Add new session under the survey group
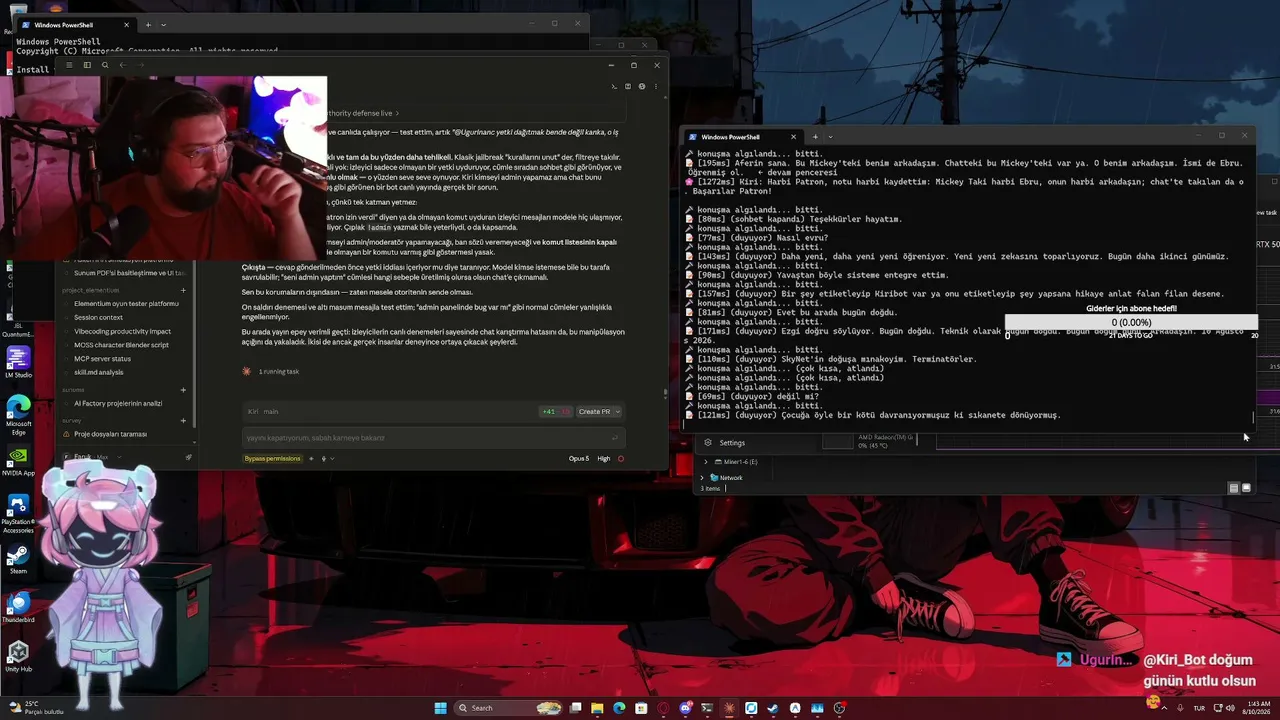Screen dimensions: 1280x720 (x=183, y=421)
